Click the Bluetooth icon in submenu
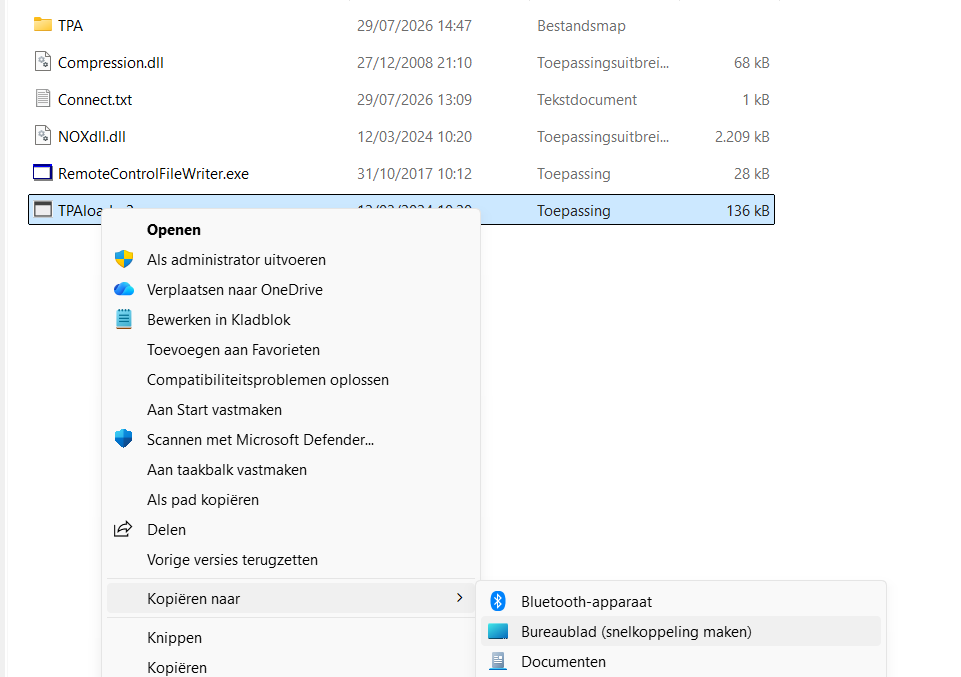961x677 pixels. tap(498, 602)
